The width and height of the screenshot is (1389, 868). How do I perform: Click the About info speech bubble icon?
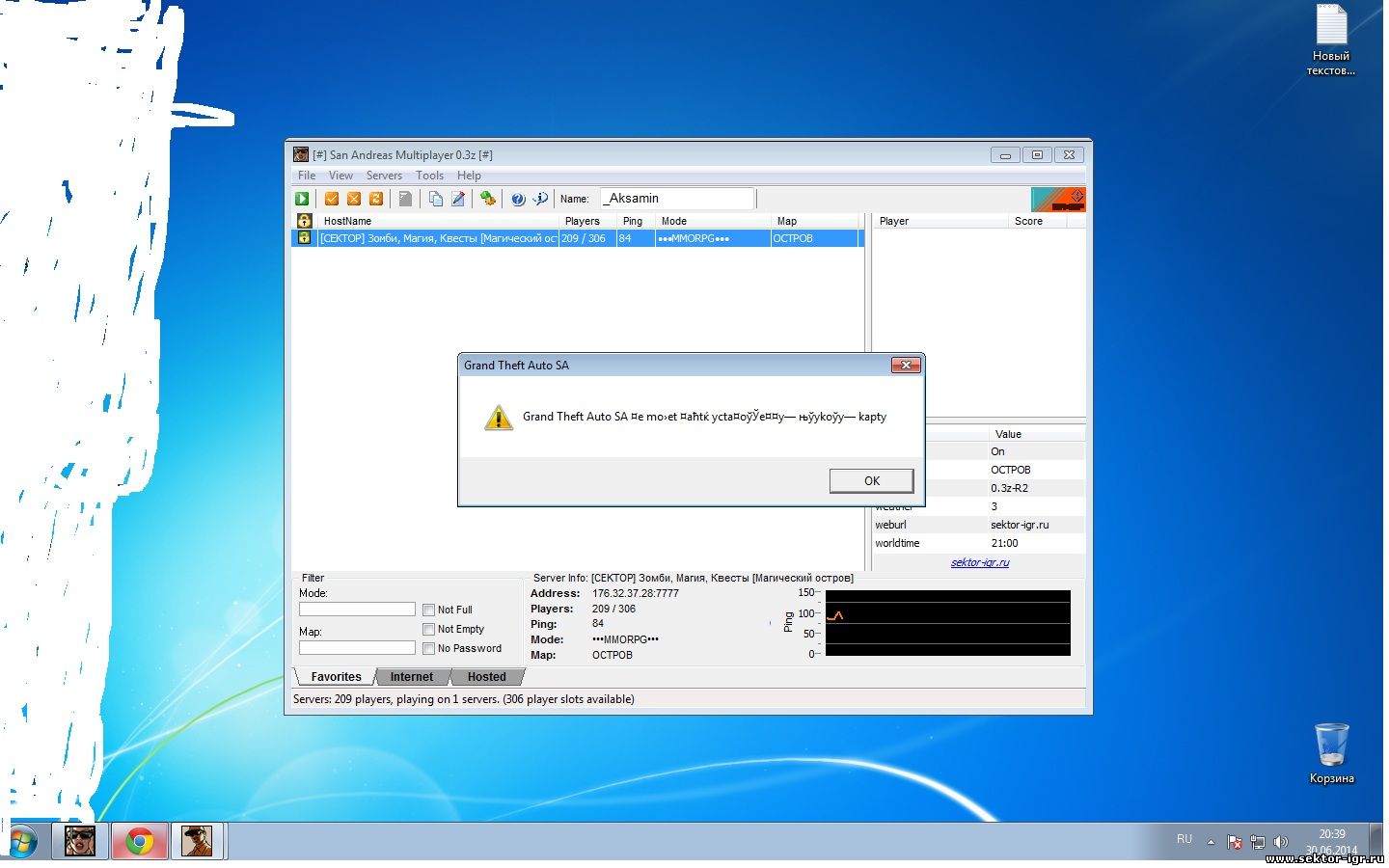click(x=540, y=199)
